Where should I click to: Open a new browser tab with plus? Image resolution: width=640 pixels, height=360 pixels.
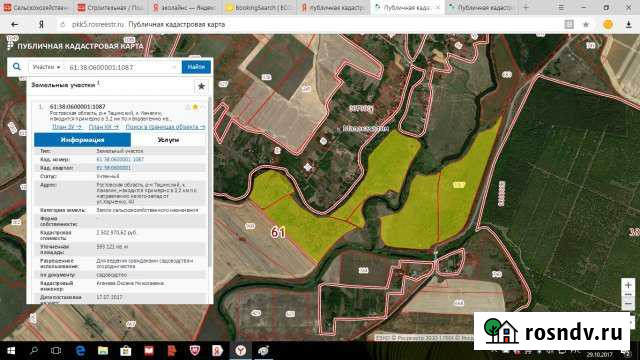526,7
